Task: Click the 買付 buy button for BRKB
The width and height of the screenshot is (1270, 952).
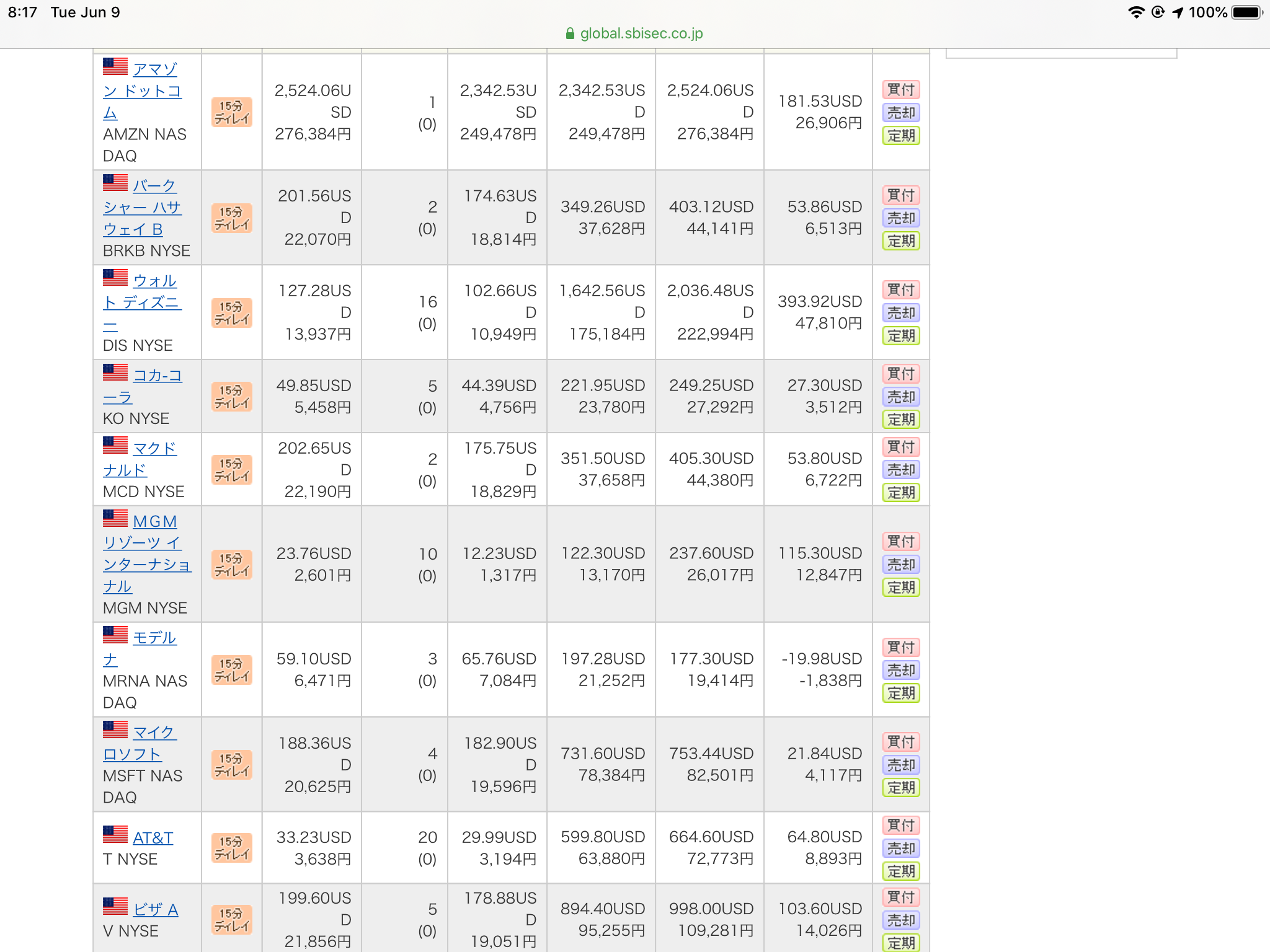Action: 901,195
